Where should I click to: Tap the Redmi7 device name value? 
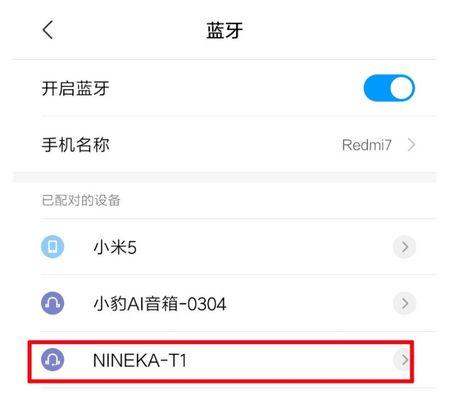(367, 145)
